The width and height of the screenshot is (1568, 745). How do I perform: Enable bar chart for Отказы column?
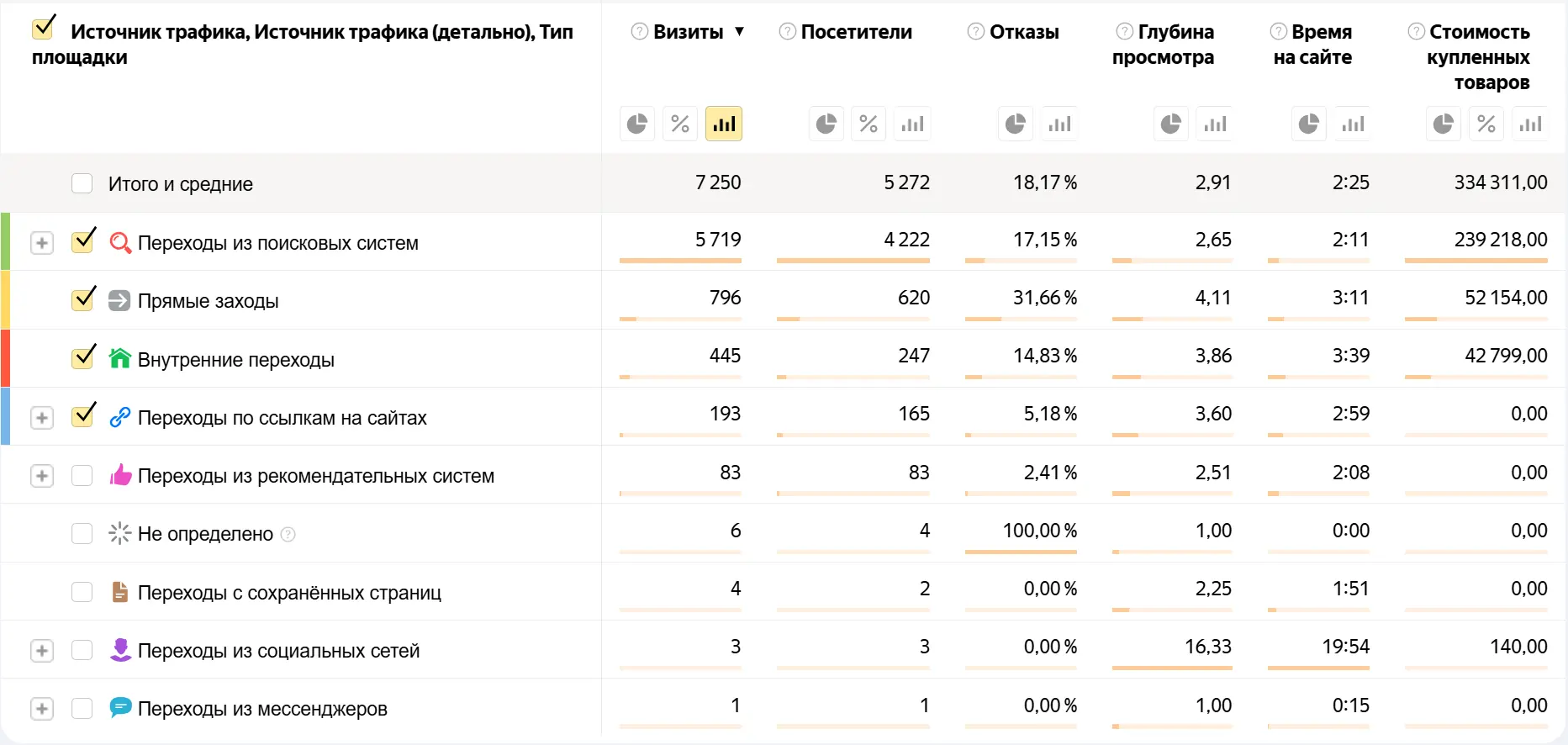(1059, 124)
